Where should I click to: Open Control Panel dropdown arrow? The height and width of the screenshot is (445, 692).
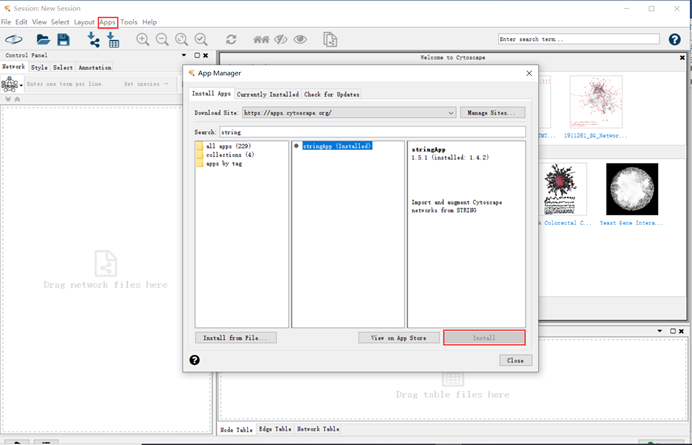pos(184,55)
